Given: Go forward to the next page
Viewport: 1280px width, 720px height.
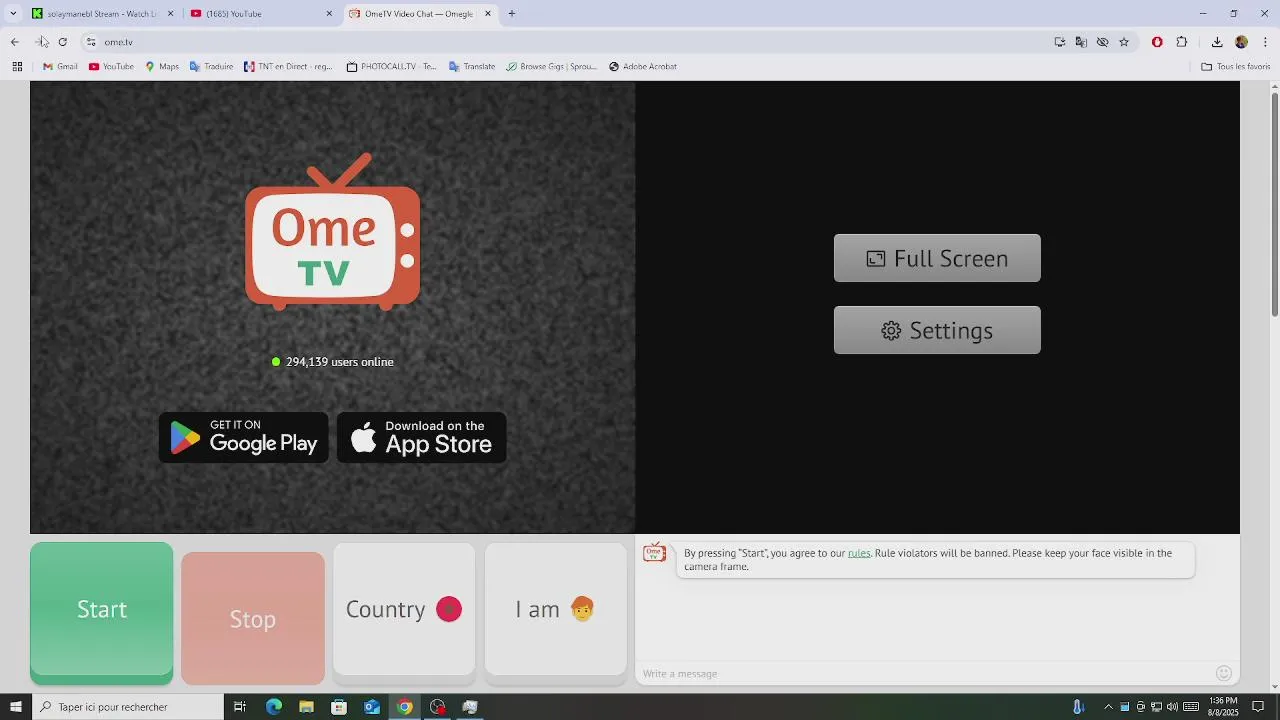Looking at the screenshot, I should (x=39, y=42).
